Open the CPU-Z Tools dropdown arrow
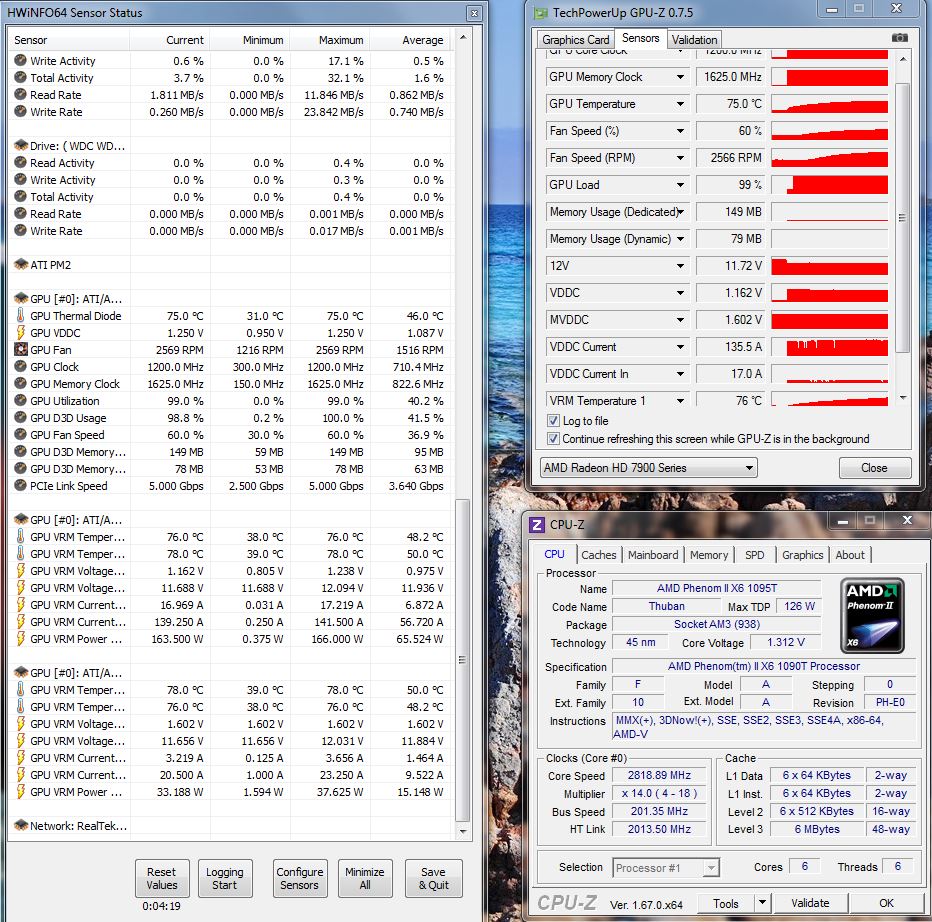This screenshot has width=932, height=922. pos(762,903)
